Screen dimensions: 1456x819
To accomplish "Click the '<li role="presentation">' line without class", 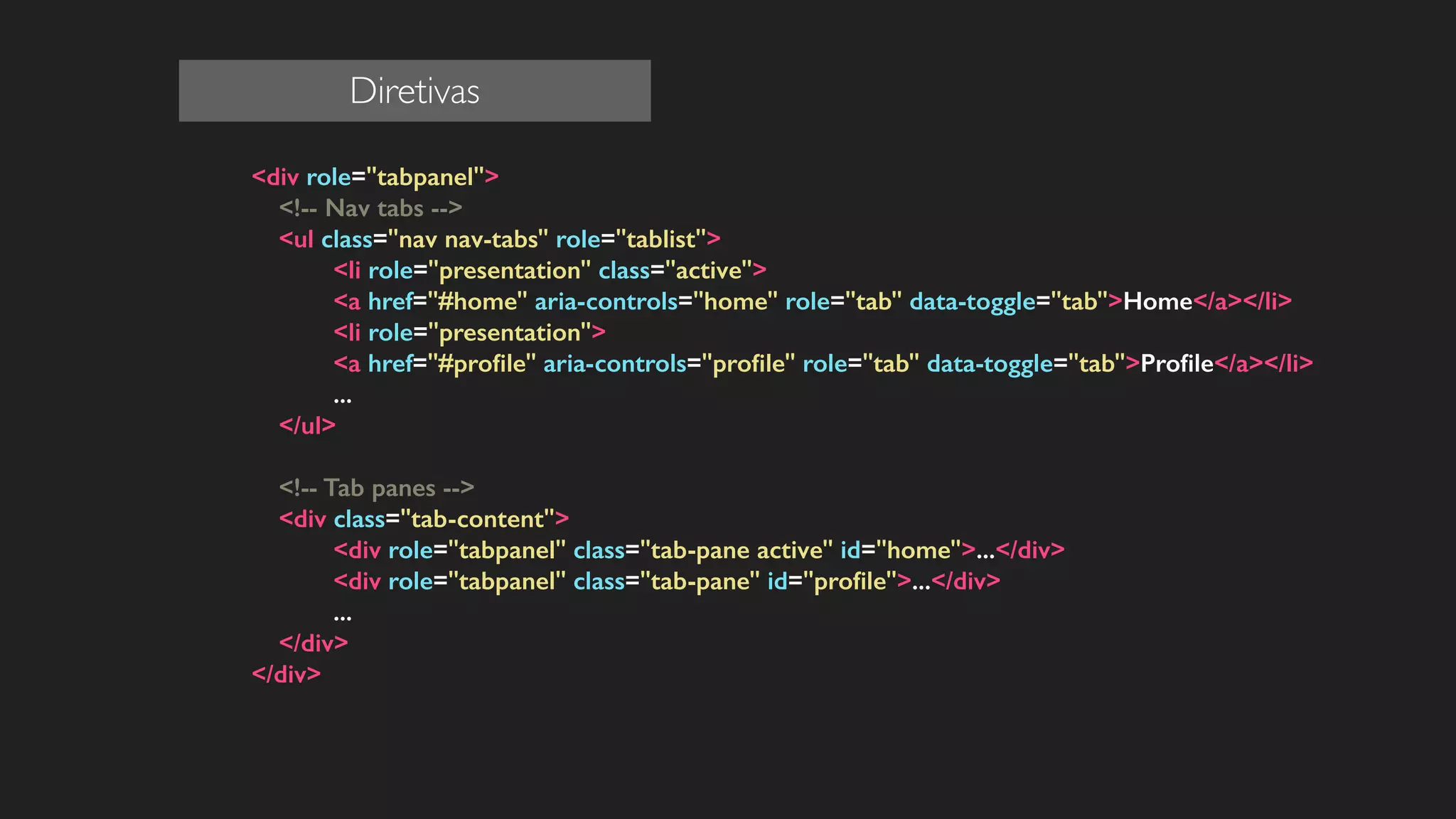I will [470, 333].
